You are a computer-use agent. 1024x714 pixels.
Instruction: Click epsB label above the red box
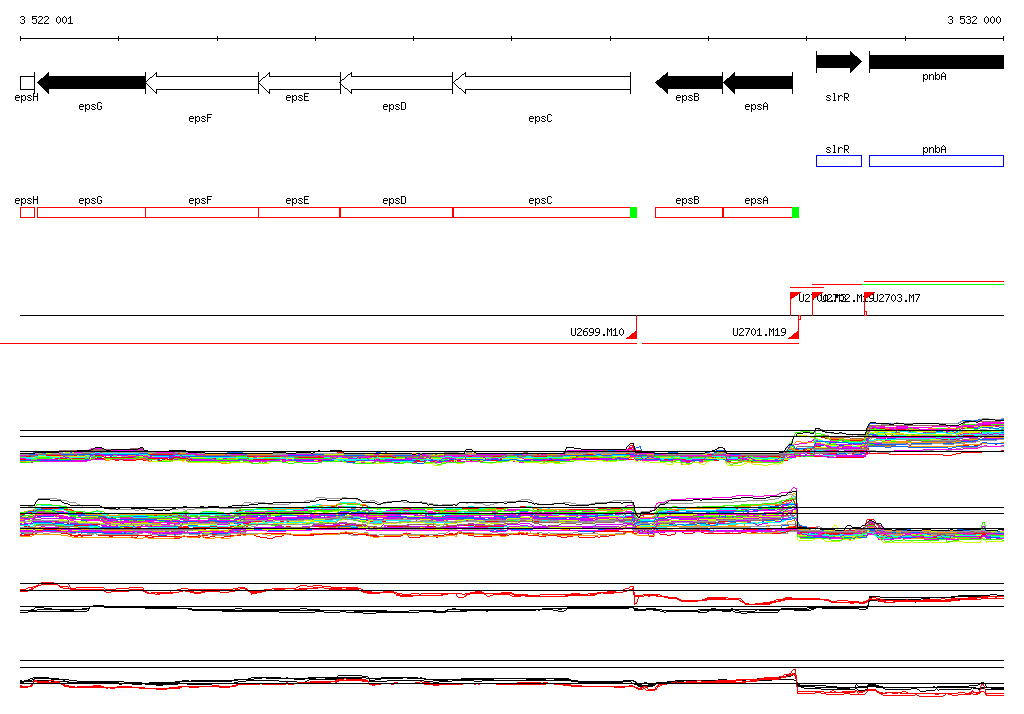point(687,200)
